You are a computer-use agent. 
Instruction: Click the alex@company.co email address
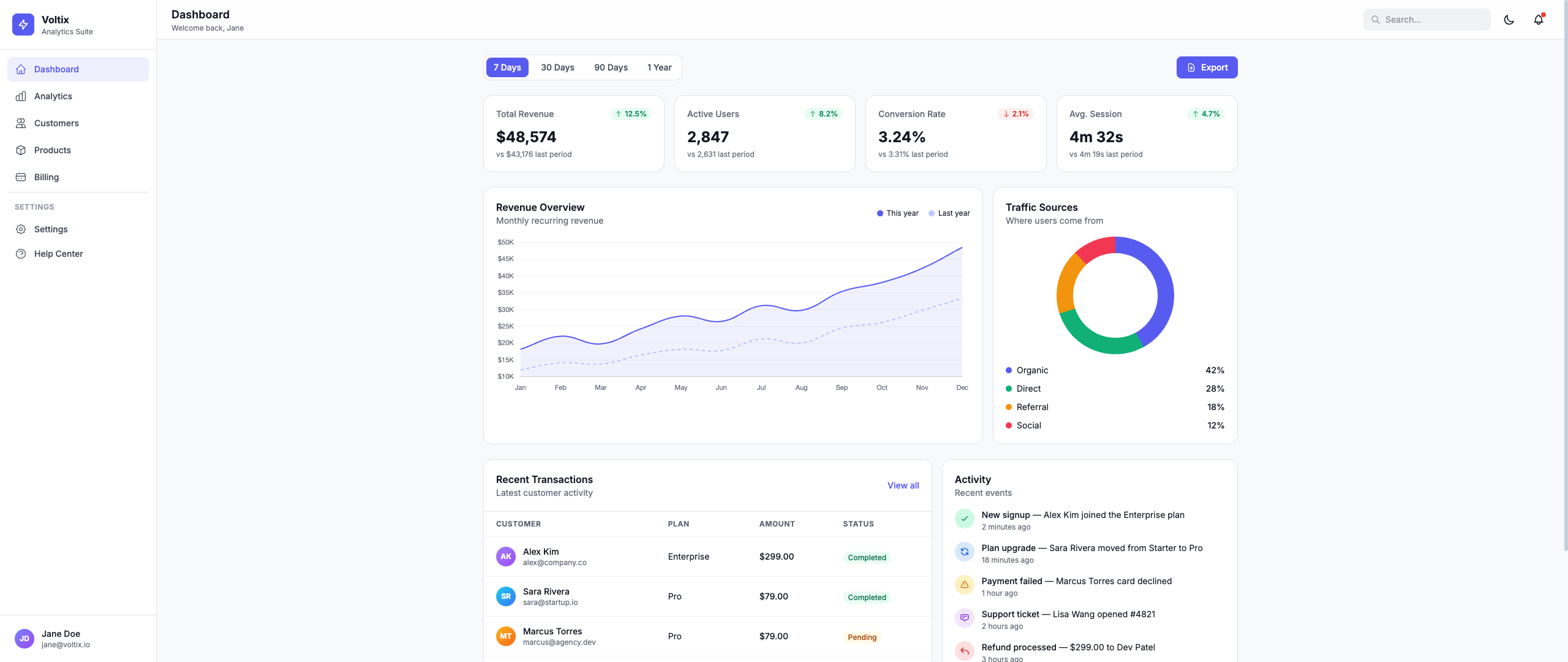[555, 563]
